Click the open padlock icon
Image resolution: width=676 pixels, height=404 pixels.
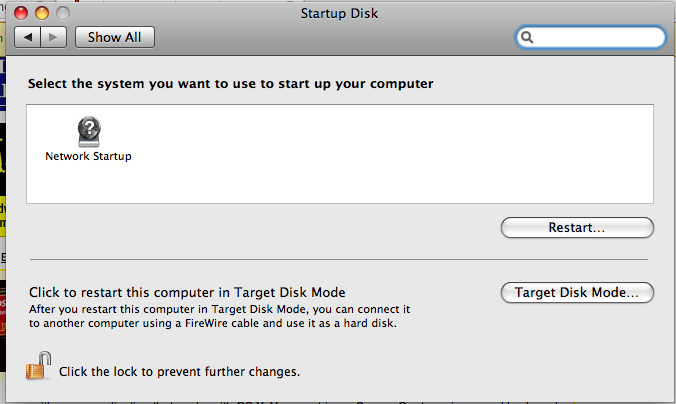tap(38, 366)
